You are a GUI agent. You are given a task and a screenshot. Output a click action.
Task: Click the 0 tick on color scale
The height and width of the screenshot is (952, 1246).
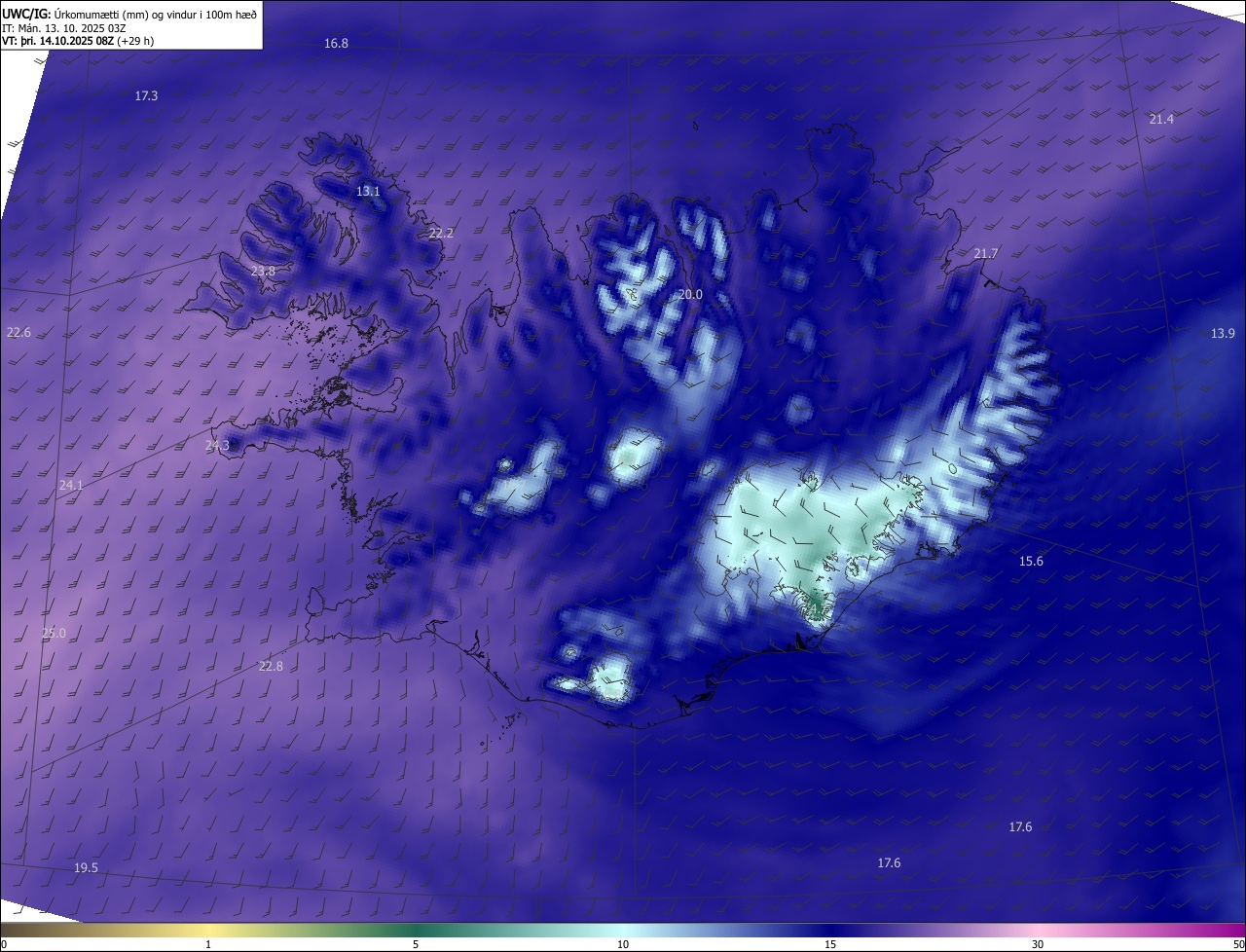click(3, 945)
